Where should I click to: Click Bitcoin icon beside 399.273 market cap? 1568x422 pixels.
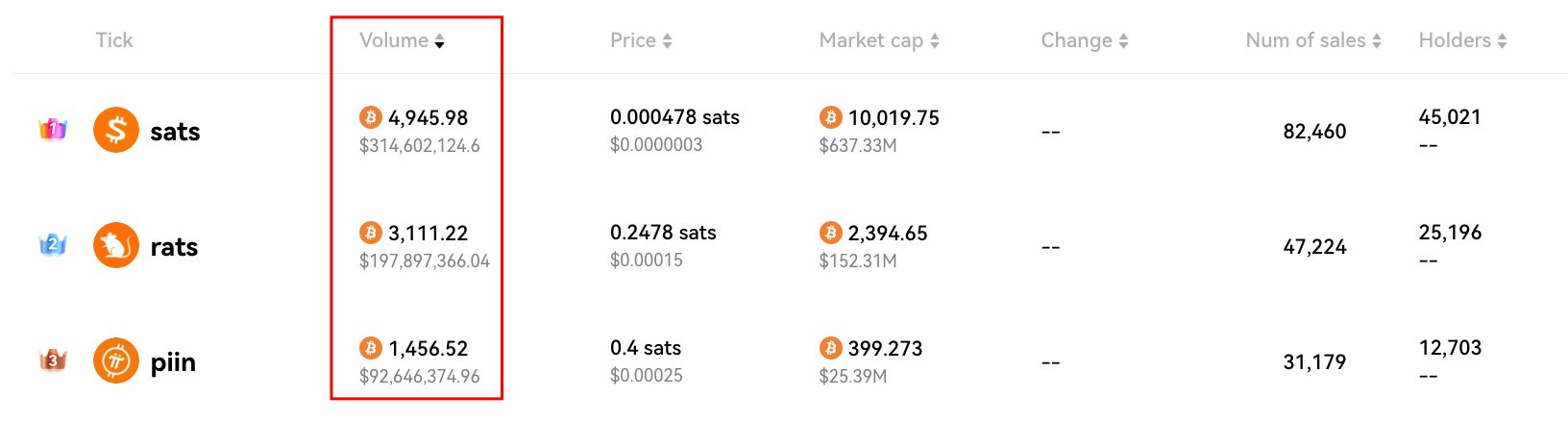(831, 348)
